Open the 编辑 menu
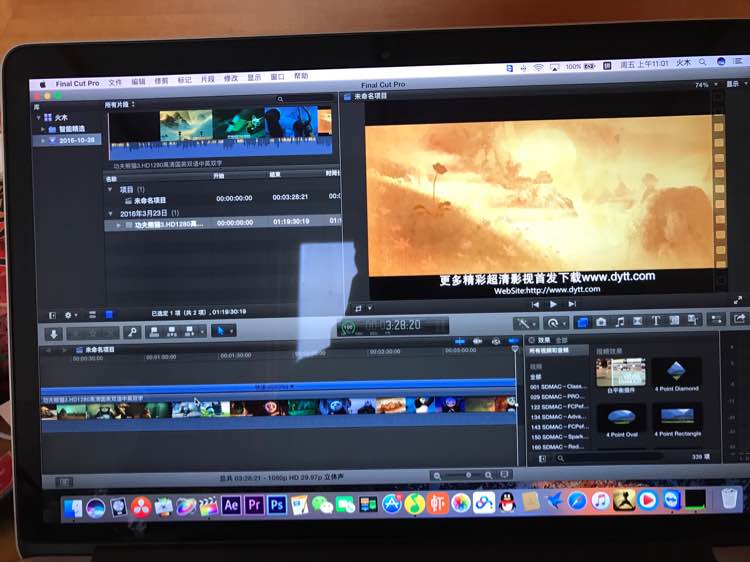750x562 pixels. click(x=138, y=82)
